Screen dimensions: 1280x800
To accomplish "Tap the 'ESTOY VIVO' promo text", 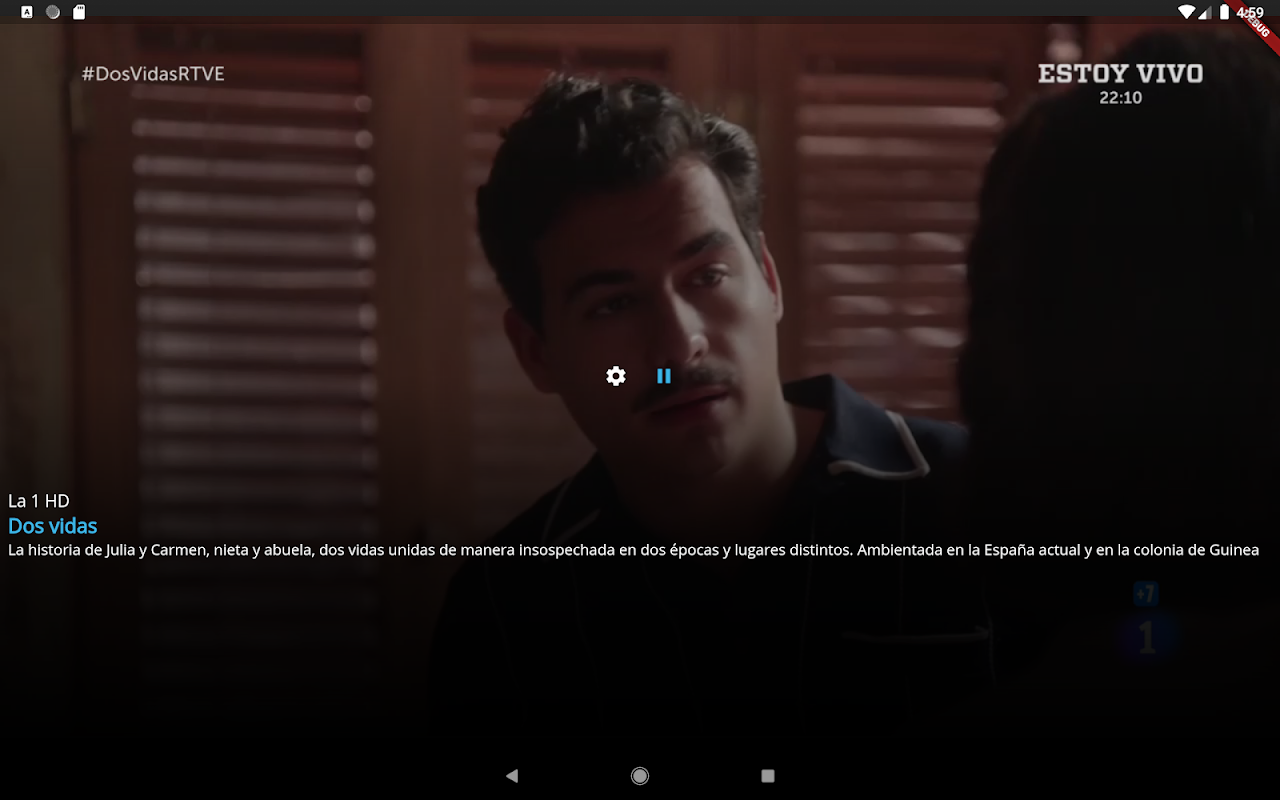I will [x=1121, y=74].
